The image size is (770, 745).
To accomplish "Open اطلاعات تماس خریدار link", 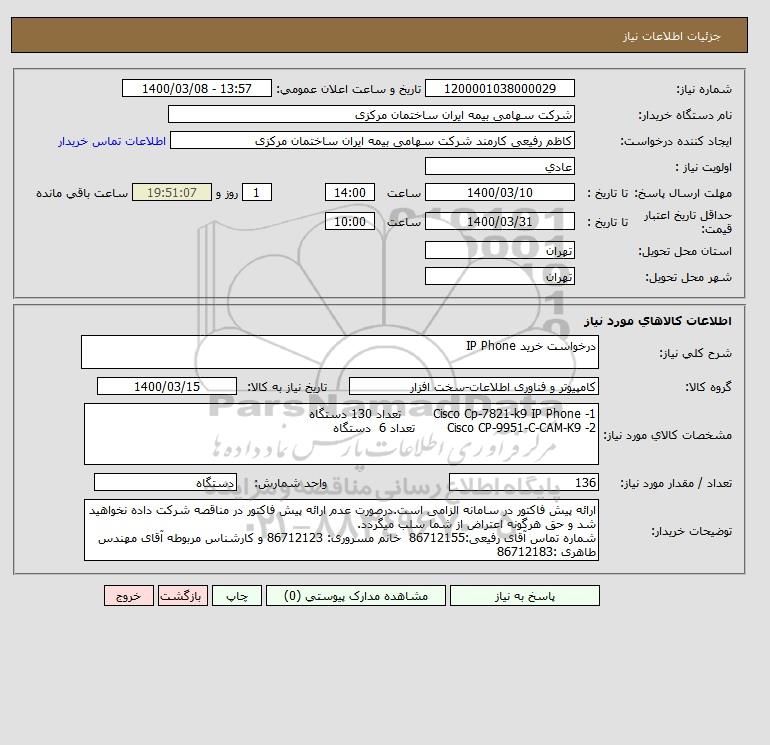I will (x=112, y=141).
